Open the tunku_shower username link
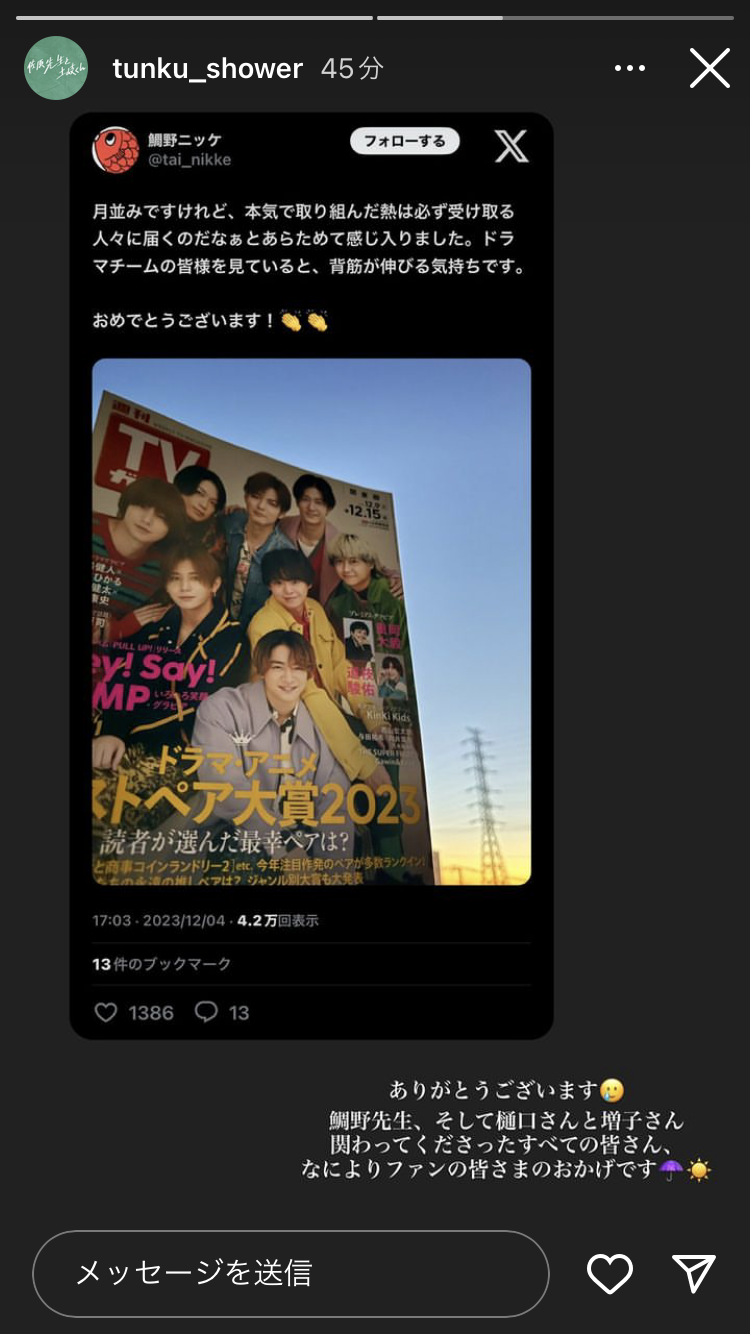The width and height of the screenshot is (750, 1334). coord(208,68)
